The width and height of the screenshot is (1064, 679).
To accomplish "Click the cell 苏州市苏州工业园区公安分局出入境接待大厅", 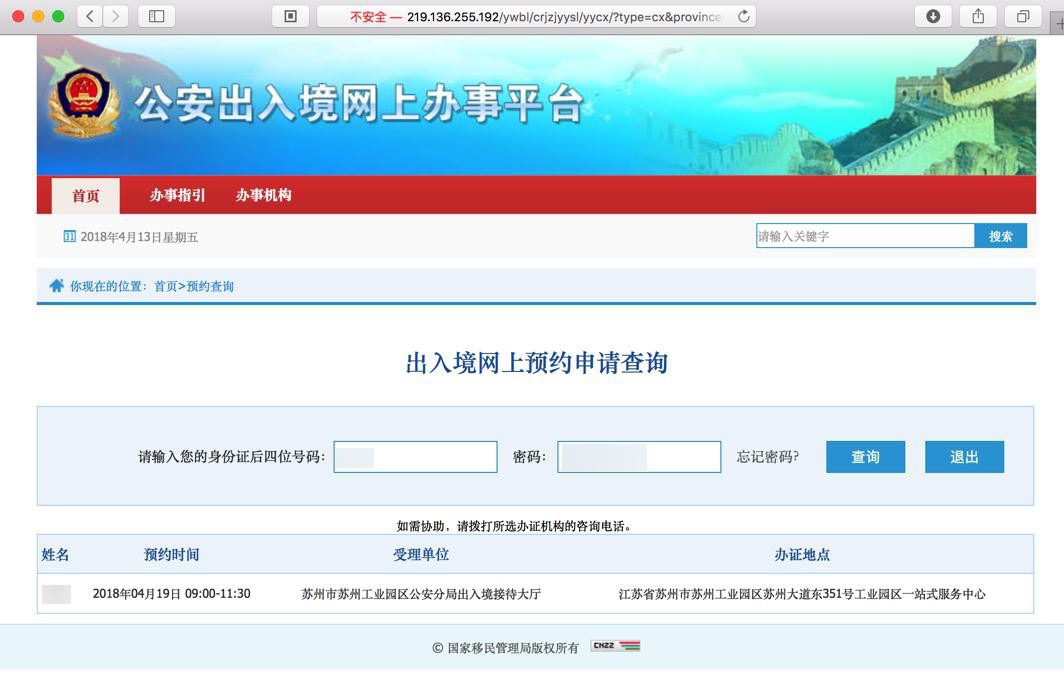I will click(421, 594).
